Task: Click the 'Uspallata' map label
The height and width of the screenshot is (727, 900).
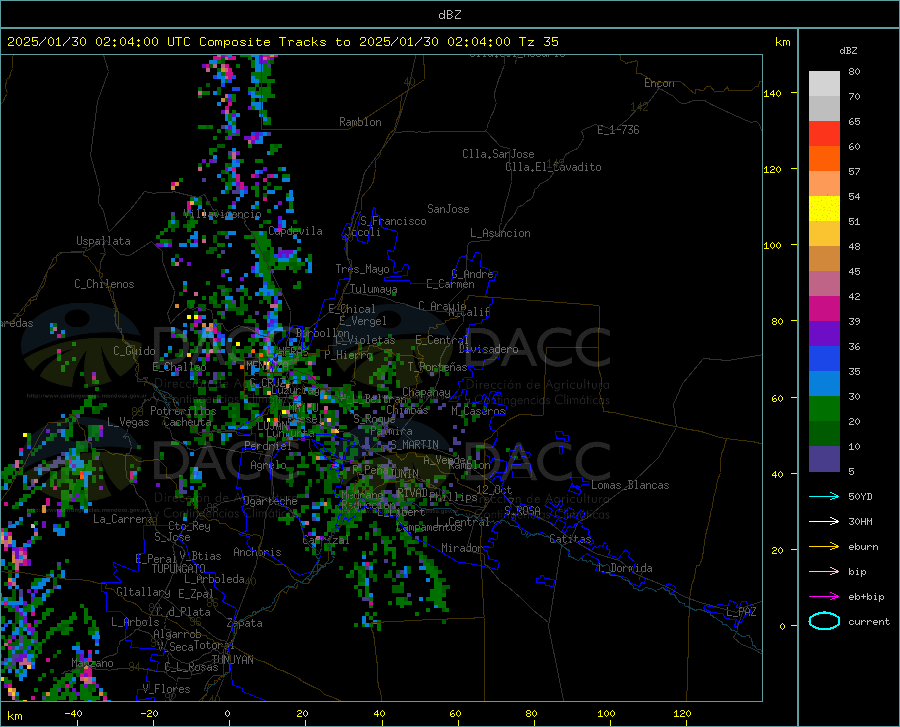Action: click(103, 241)
